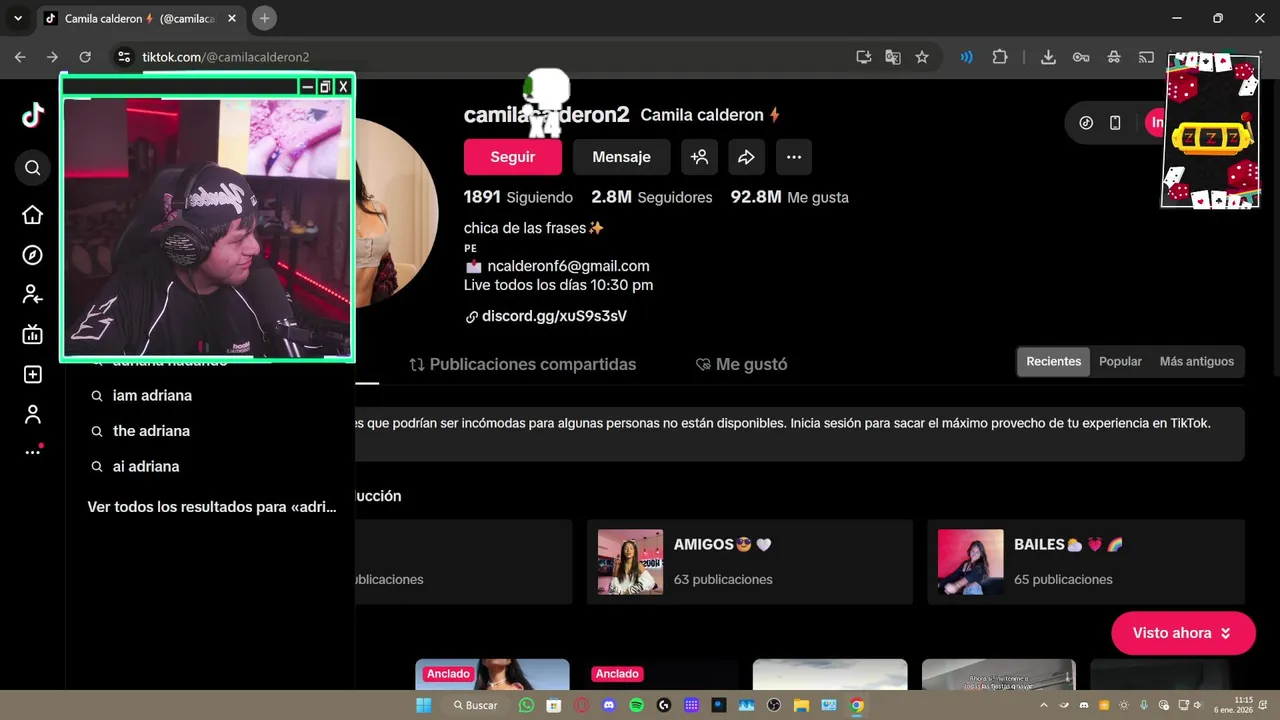Select the Camila calderon browser tab
This screenshot has height=720, width=1280.
(140, 18)
